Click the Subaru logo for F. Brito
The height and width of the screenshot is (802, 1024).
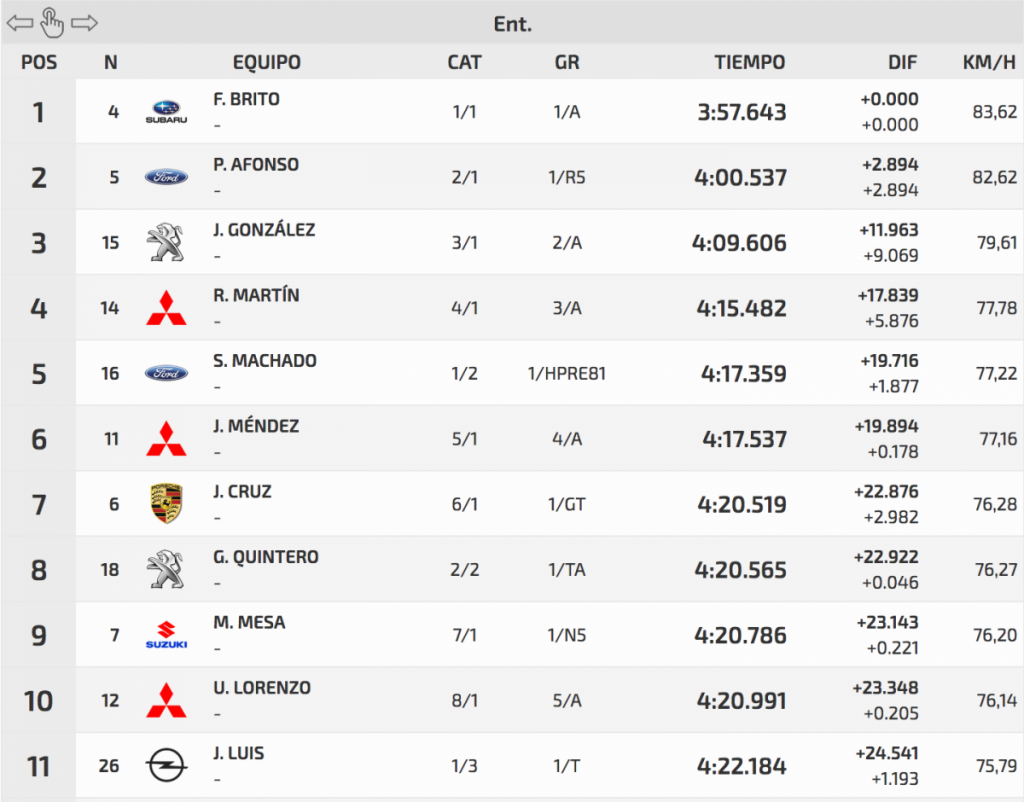point(166,112)
